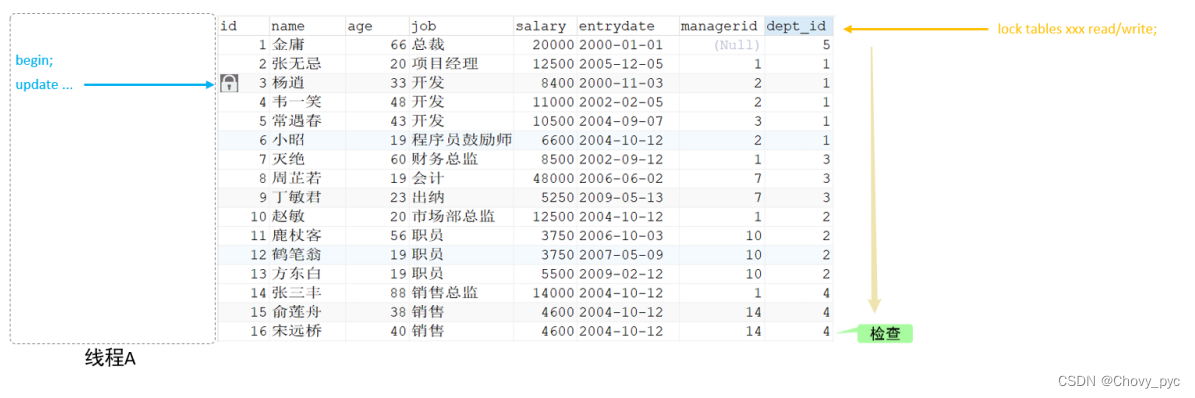Click the job cell 程序员鼓励师
Viewport: 1195px width, 398px height.
click(461, 140)
